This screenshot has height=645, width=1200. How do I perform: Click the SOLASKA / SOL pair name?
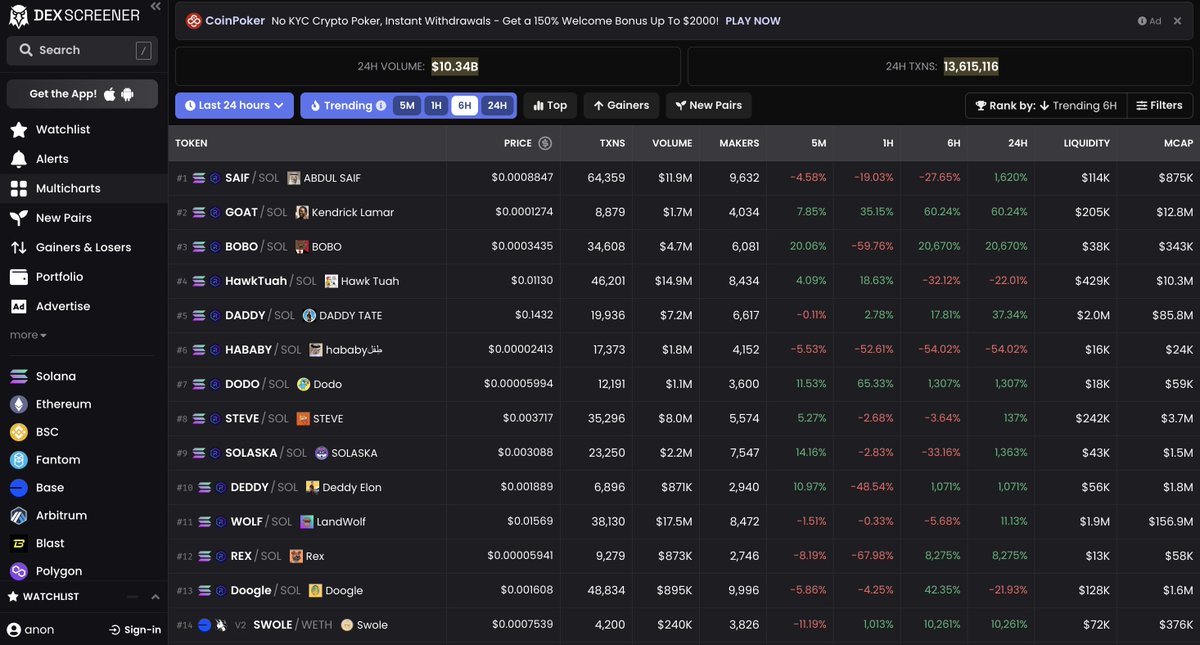pyautogui.click(x=266, y=453)
